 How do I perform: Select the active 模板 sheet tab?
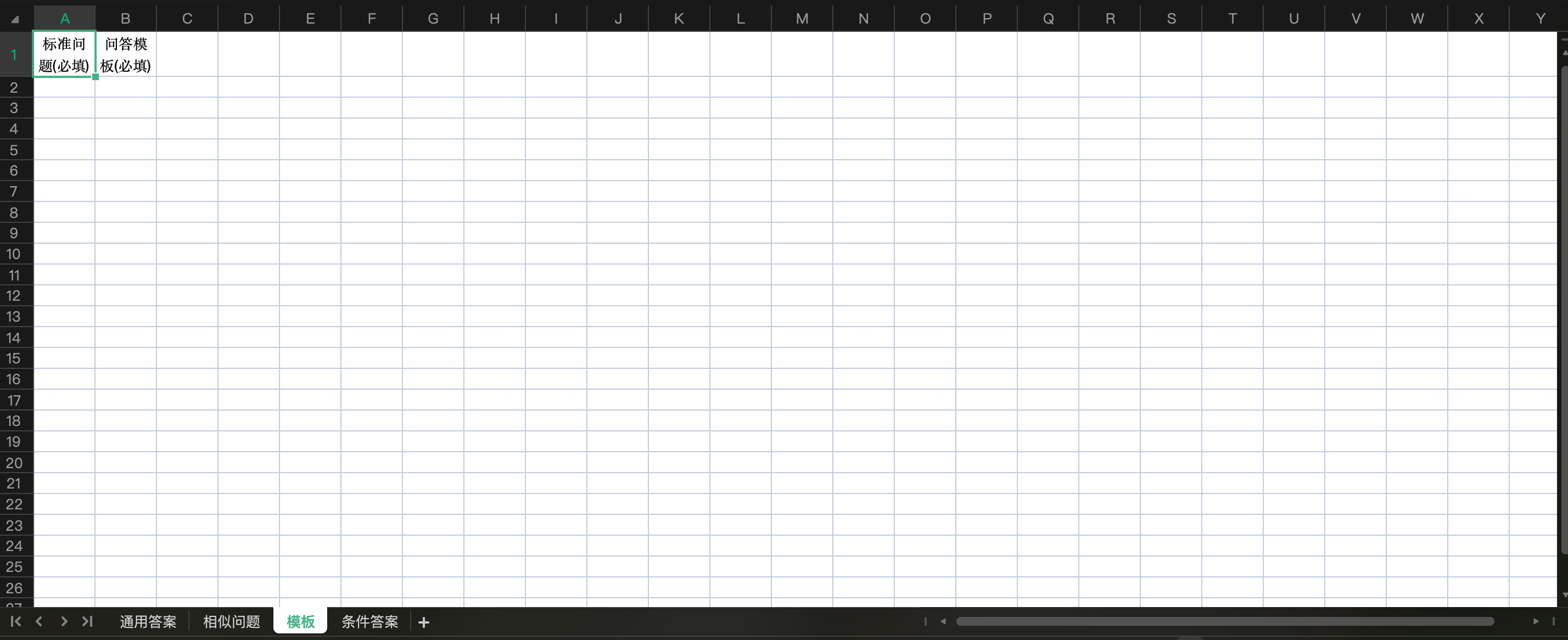pyautogui.click(x=300, y=621)
